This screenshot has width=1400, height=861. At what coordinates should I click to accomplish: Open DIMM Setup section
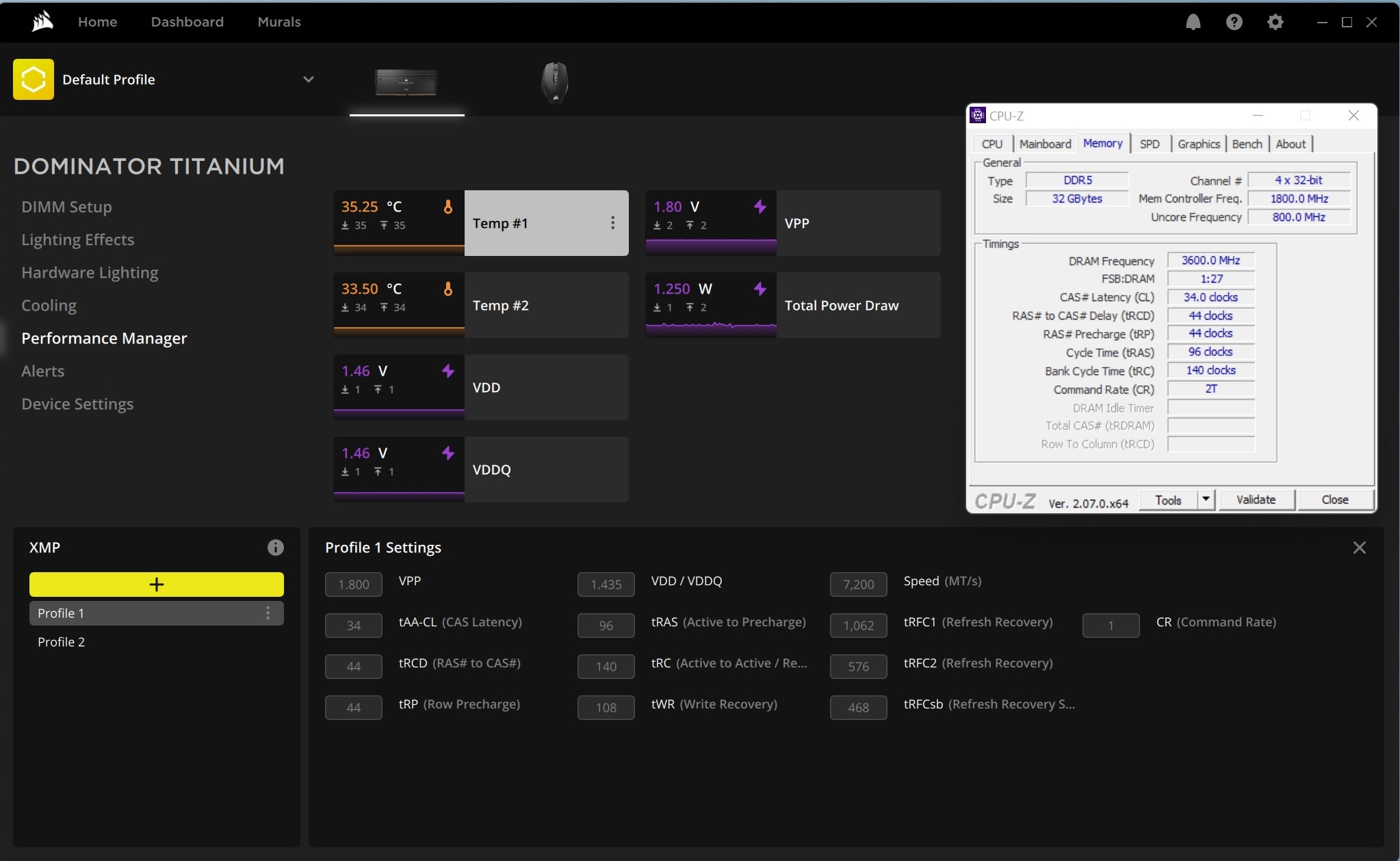66,207
